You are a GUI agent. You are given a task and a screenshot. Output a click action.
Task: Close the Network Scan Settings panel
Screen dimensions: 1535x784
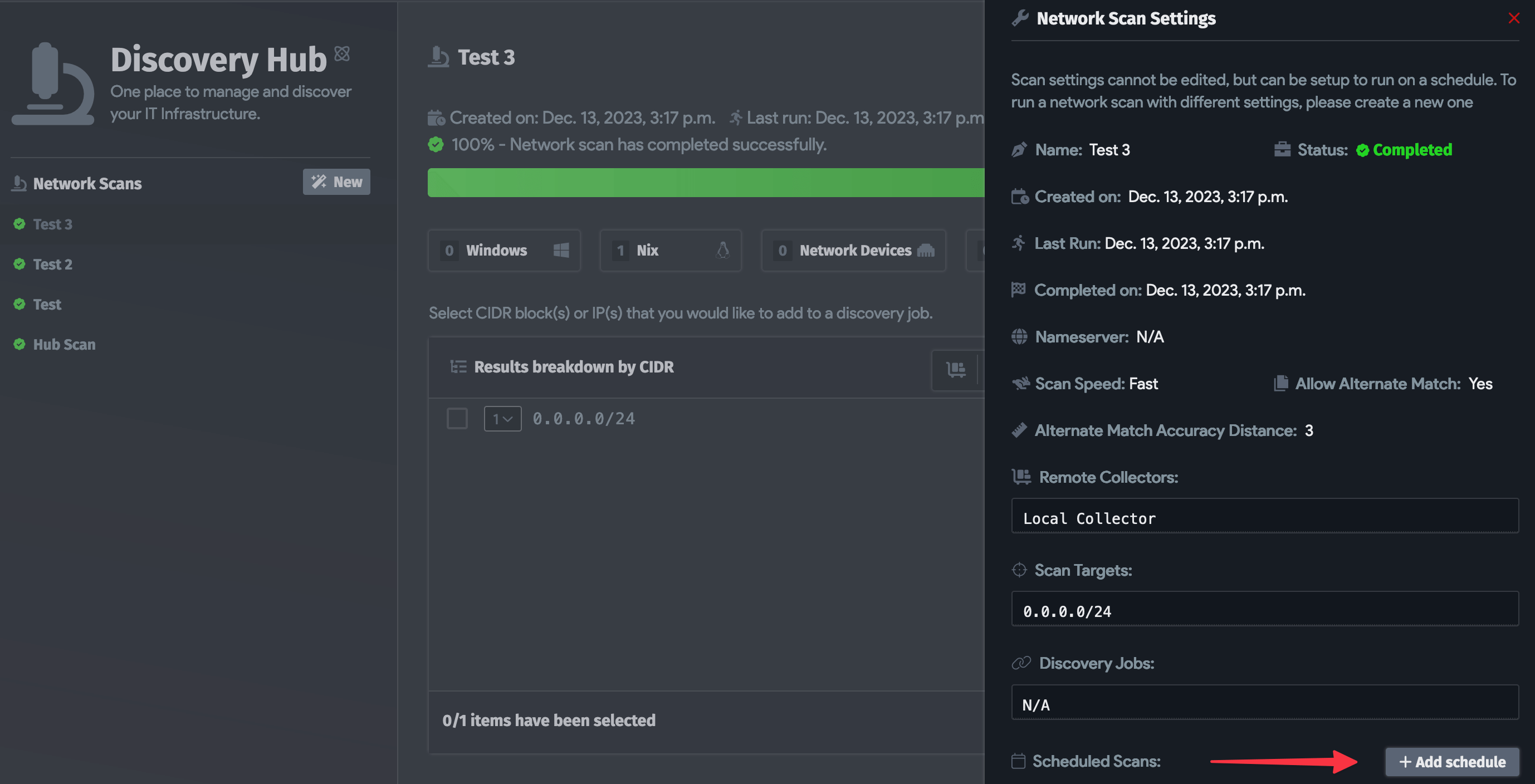(x=1513, y=18)
